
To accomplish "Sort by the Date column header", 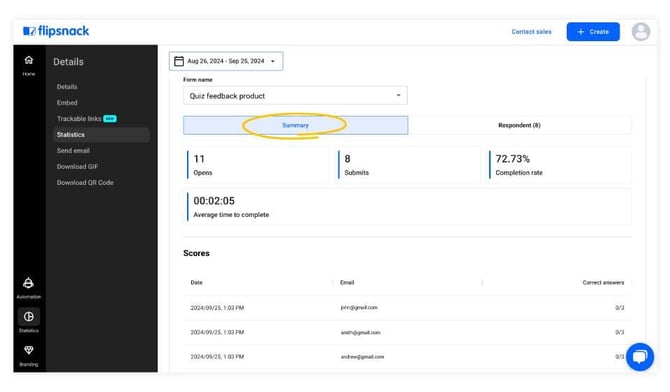I will coord(197,283).
